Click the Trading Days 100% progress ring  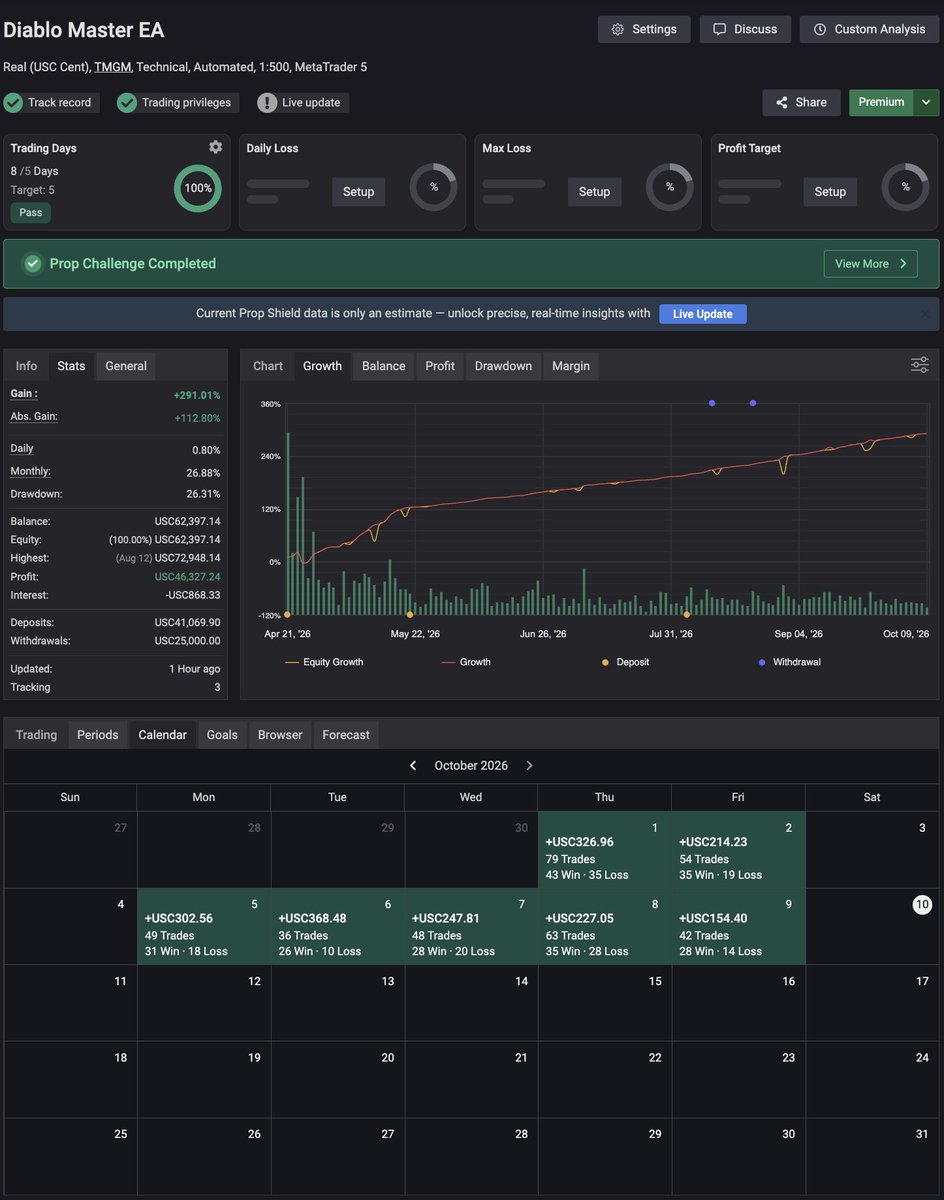198,188
